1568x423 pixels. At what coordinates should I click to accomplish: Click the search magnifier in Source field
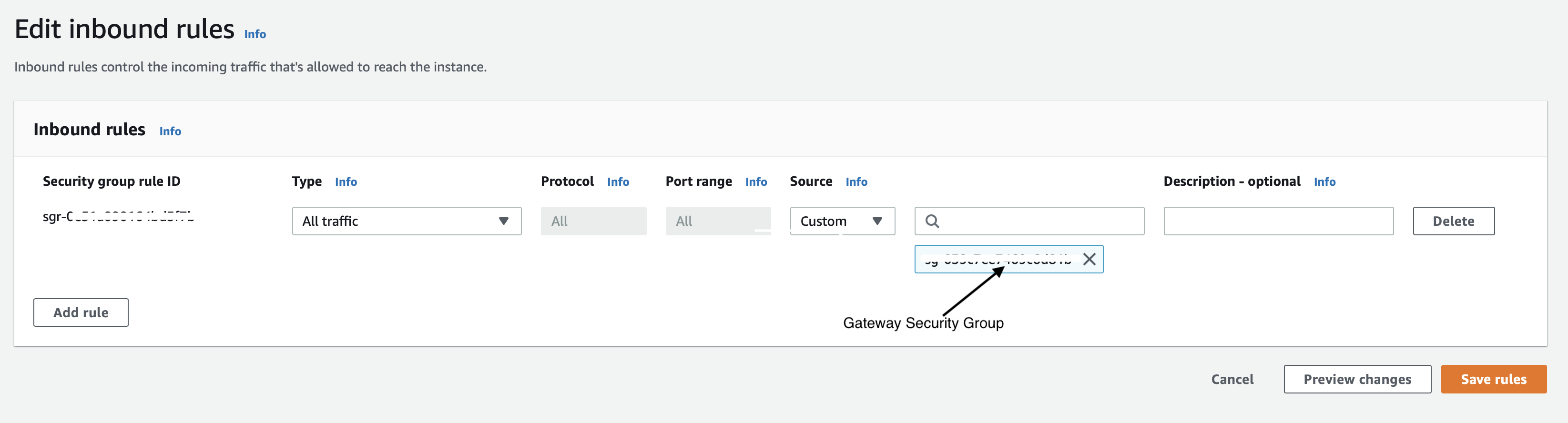(x=932, y=221)
